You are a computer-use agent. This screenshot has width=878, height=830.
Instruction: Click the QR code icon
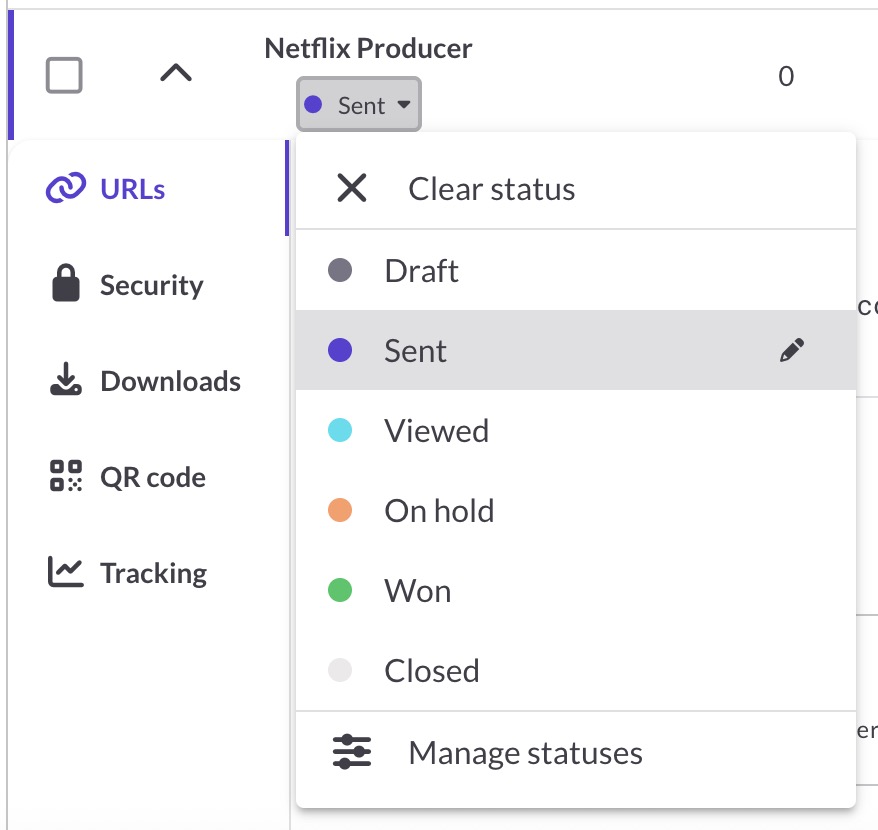coord(66,475)
